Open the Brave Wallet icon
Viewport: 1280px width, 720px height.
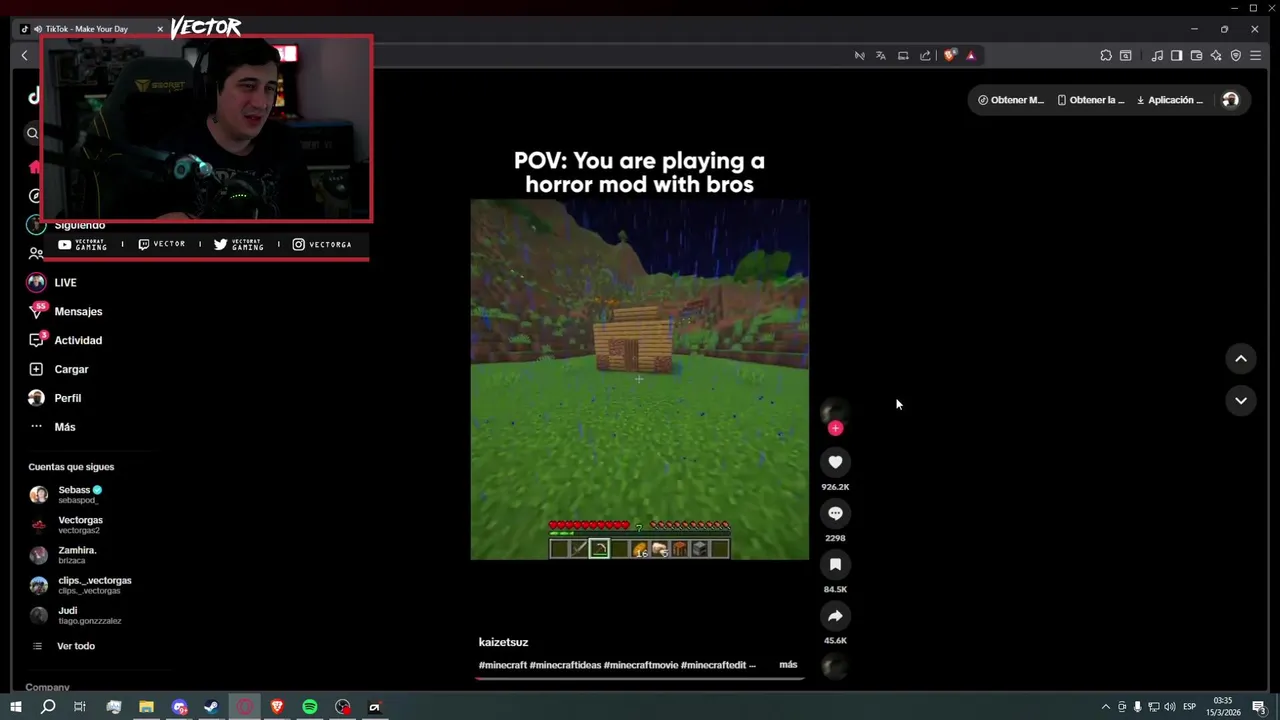[1197, 56]
